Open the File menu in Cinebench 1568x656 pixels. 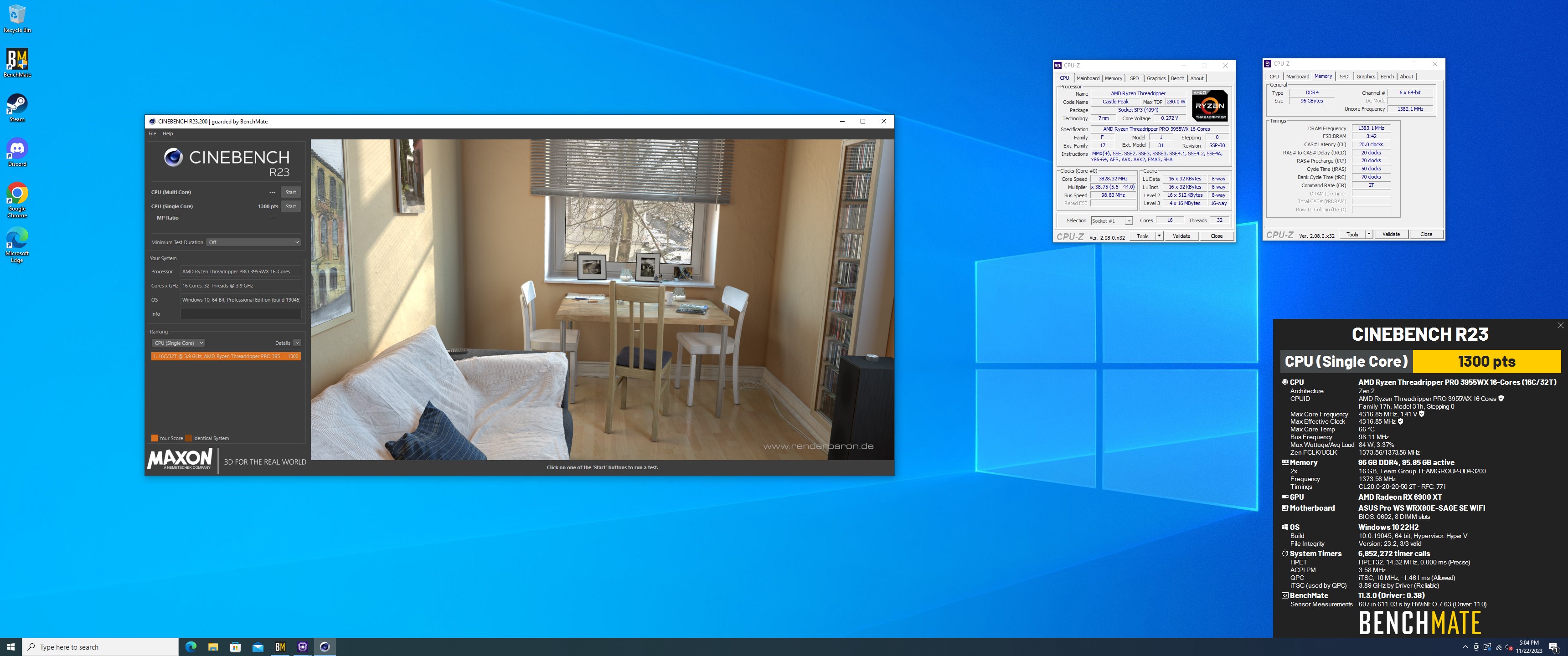152,133
